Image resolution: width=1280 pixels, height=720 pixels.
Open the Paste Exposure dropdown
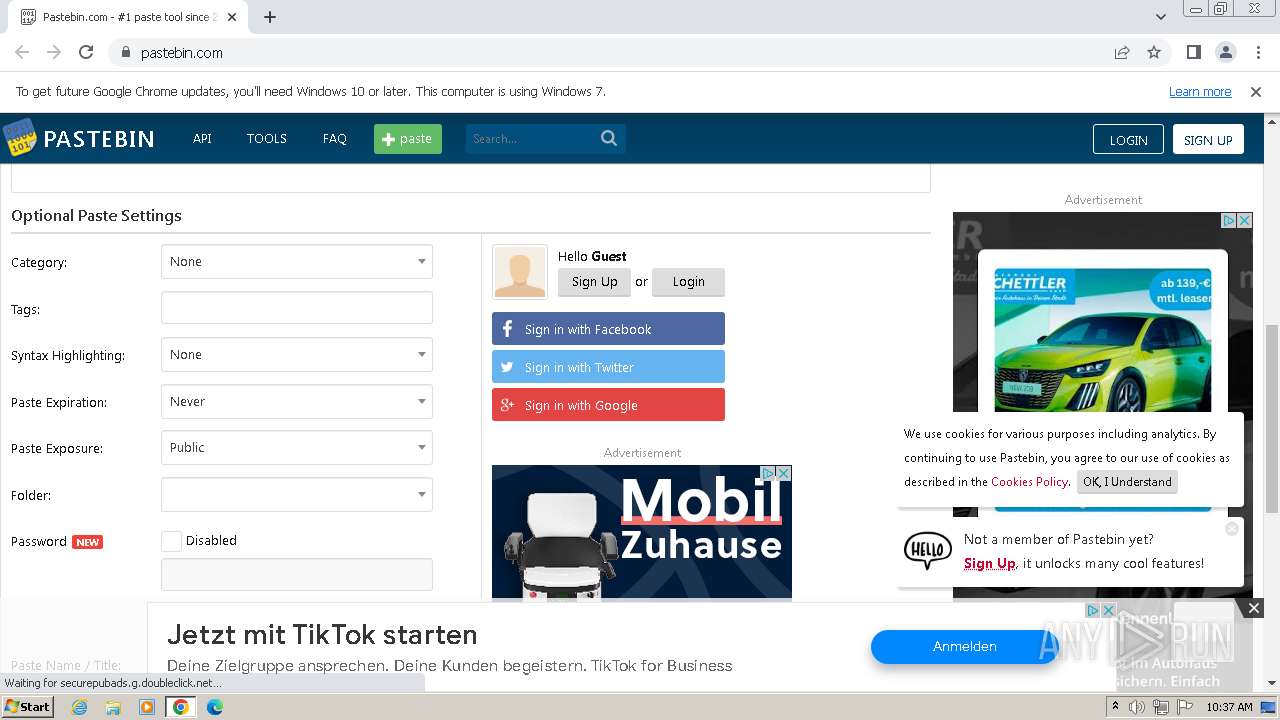pos(297,448)
